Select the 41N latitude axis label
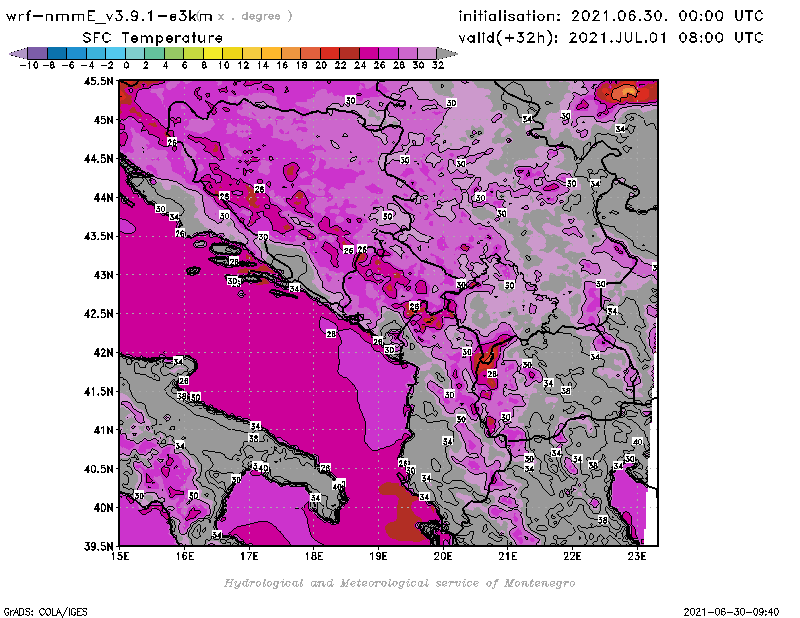Screen dimensions: 800x618 [x=103, y=430]
